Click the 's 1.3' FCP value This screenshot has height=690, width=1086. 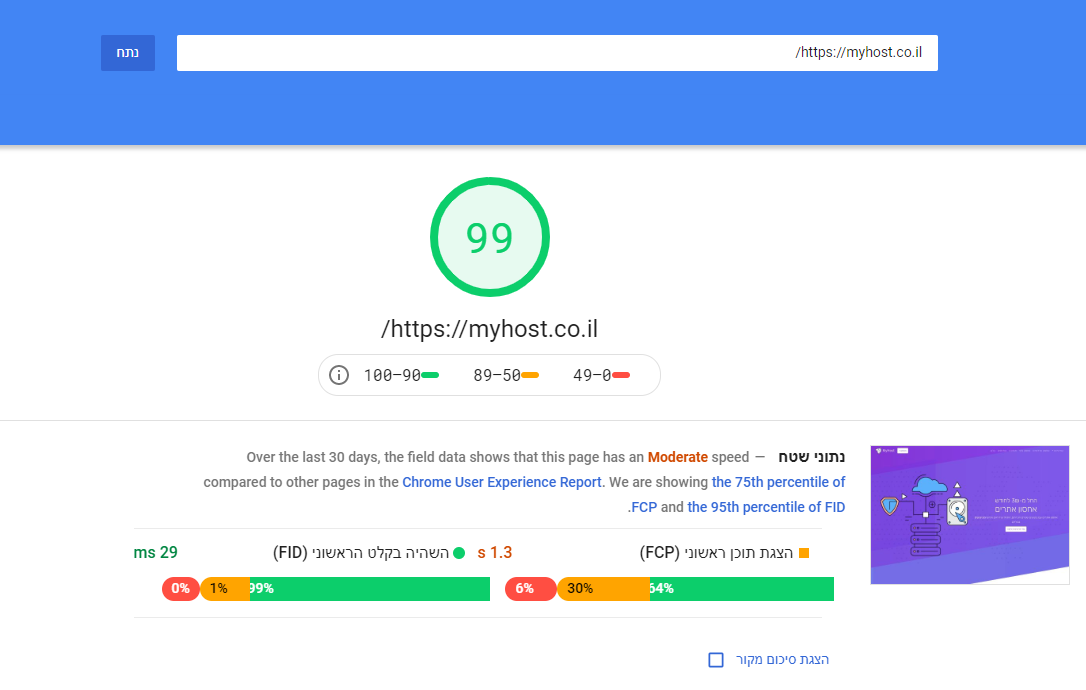[495, 552]
